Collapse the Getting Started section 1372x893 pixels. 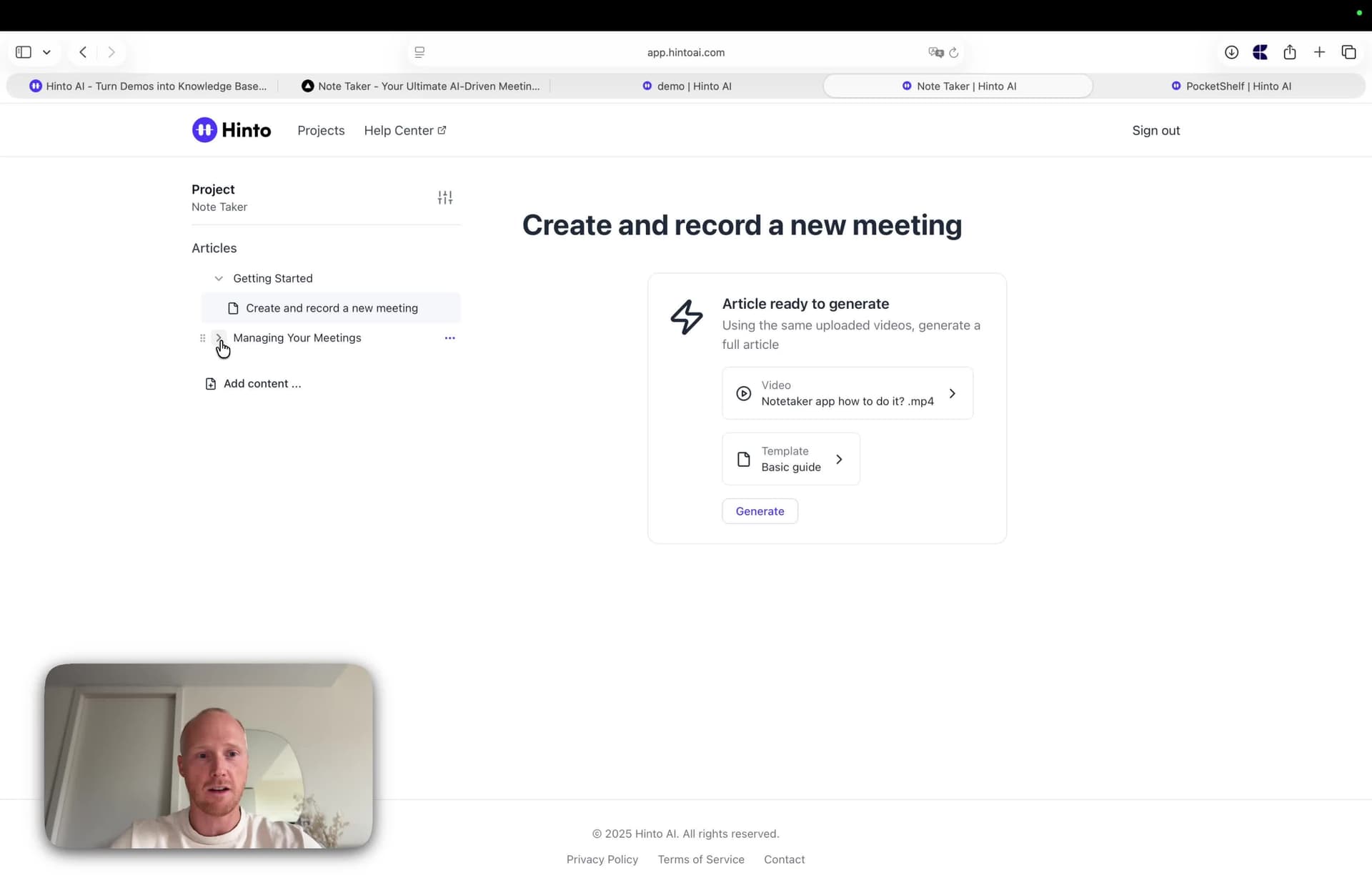[219, 278]
